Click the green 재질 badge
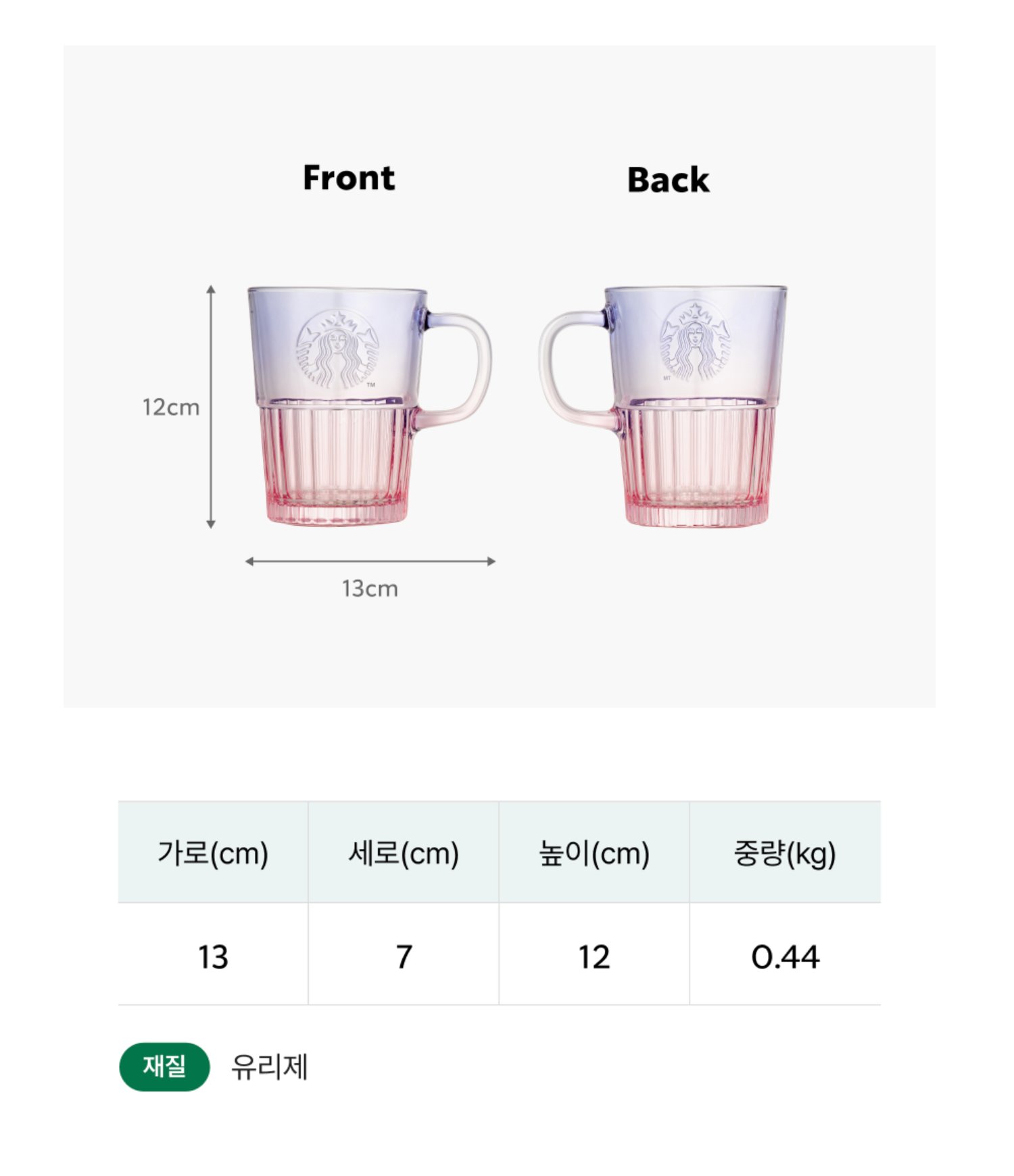 coord(165,1067)
